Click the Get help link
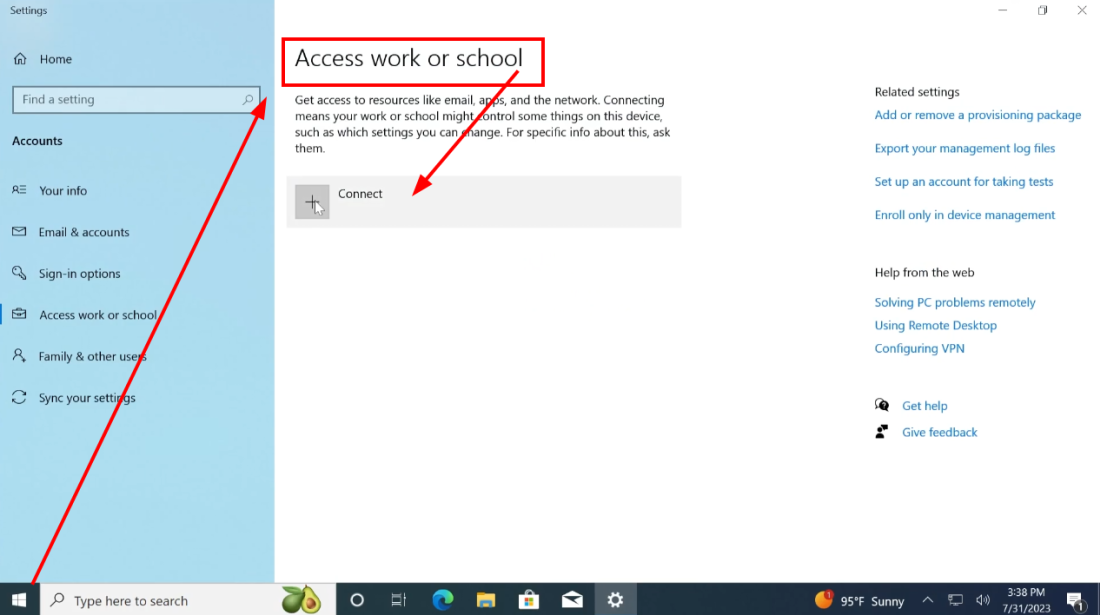 [x=924, y=406]
